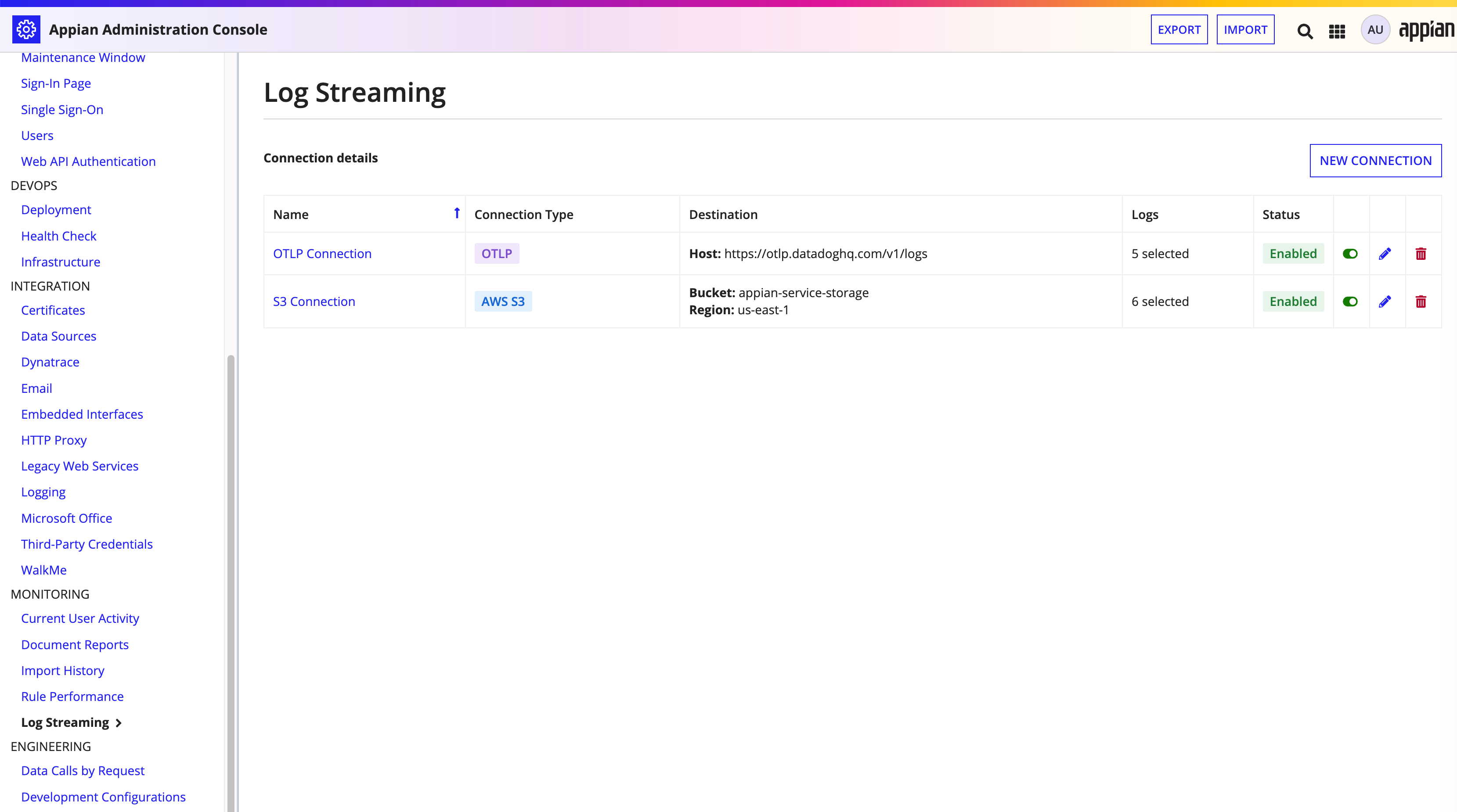
Task: Click the IMPORT button
Action: coord(1245,29)
